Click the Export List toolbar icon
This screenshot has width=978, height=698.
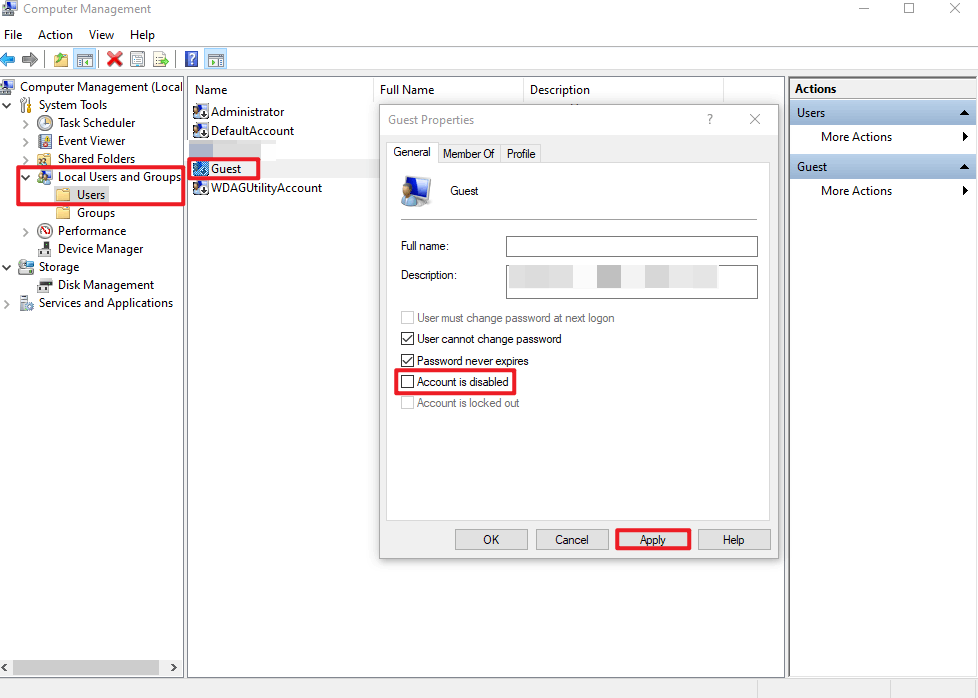161,59
